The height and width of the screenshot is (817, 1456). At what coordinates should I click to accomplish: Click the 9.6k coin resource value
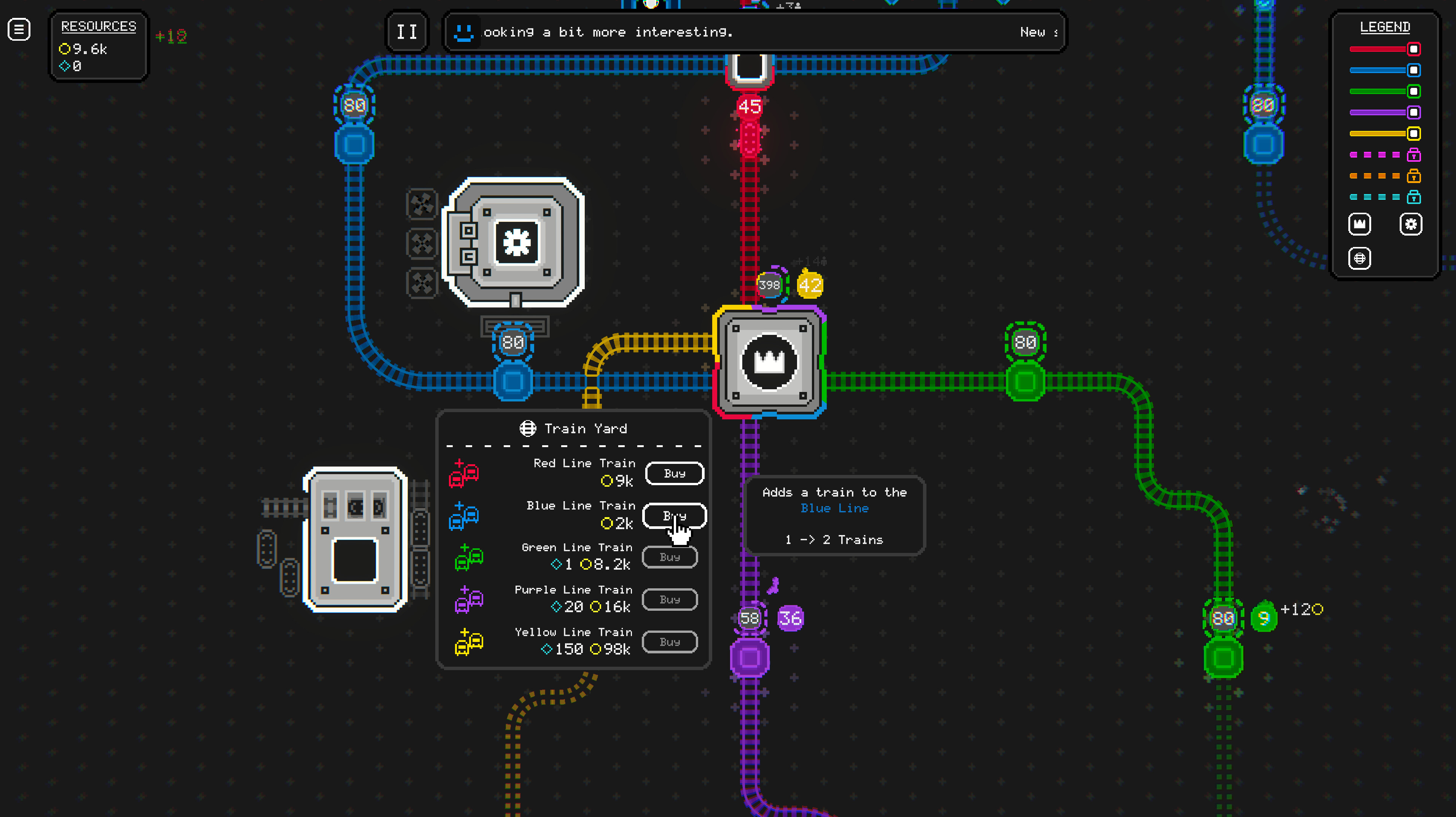click(x=83, y=49)
